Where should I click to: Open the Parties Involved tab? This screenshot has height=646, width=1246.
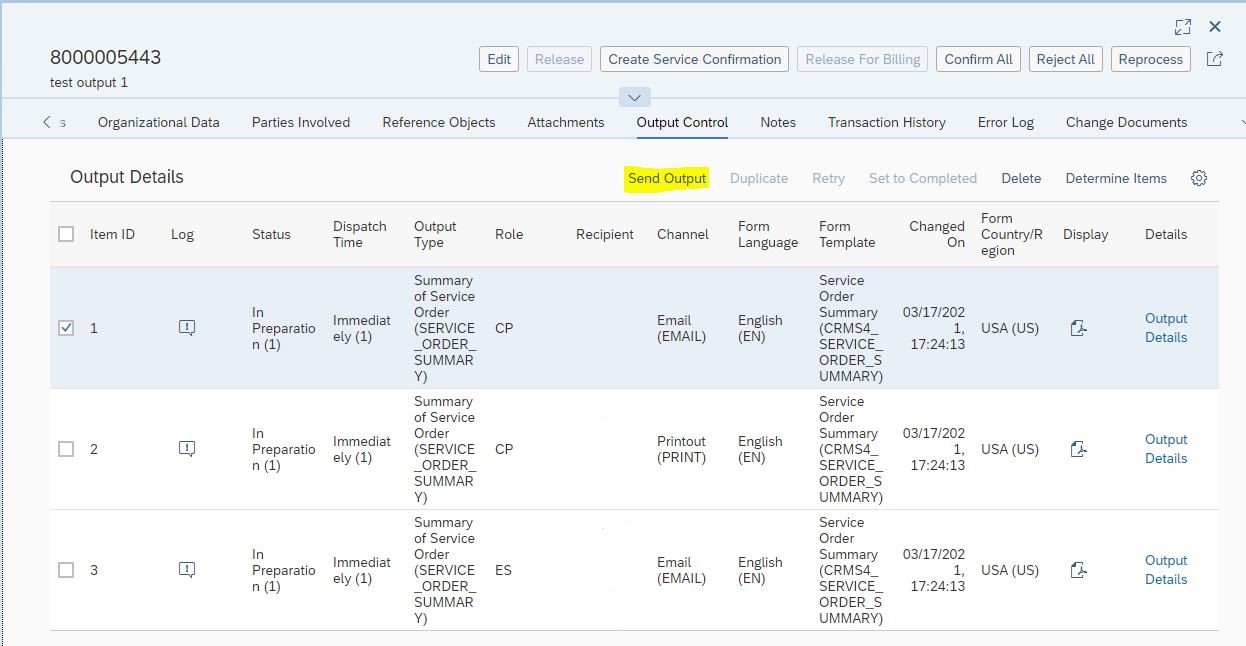click(301, 122)
